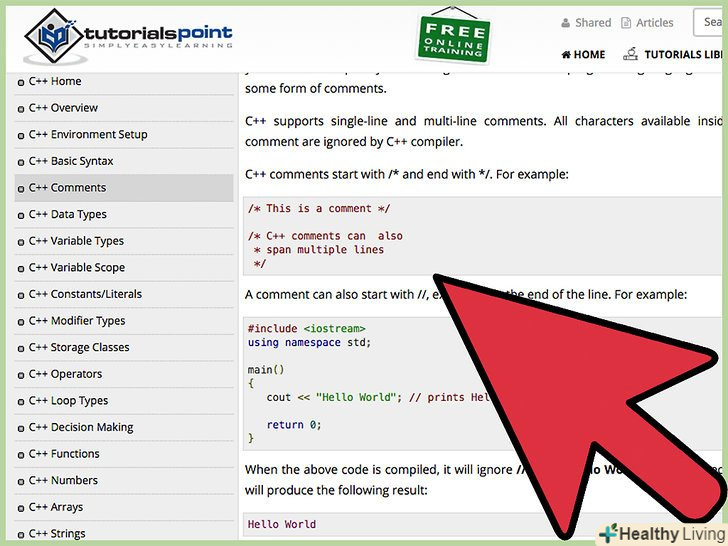Go to C++ Environment Setup
The image size is (728, 546).
88,135
